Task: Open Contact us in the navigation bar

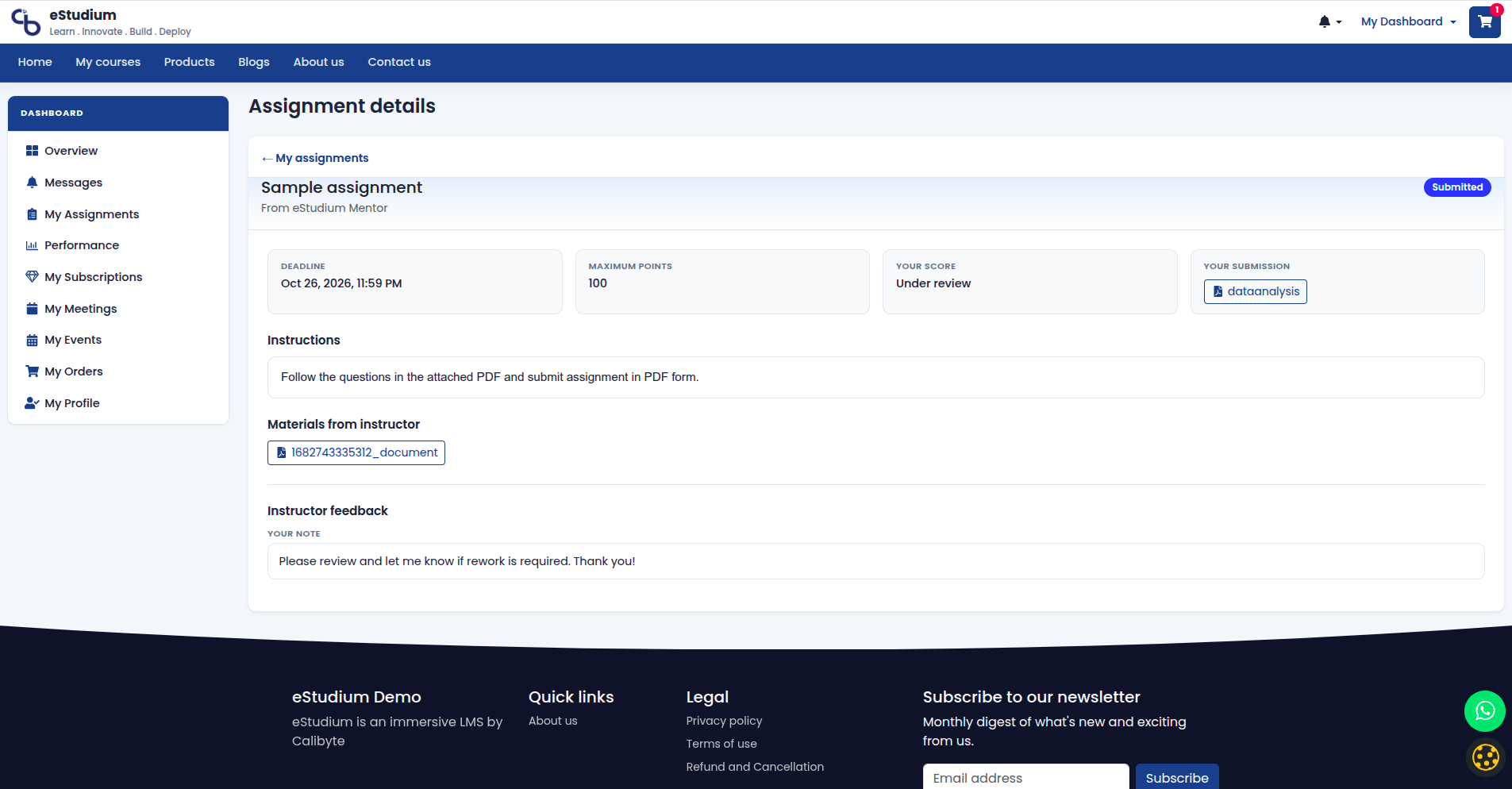Action: (399, 62)
